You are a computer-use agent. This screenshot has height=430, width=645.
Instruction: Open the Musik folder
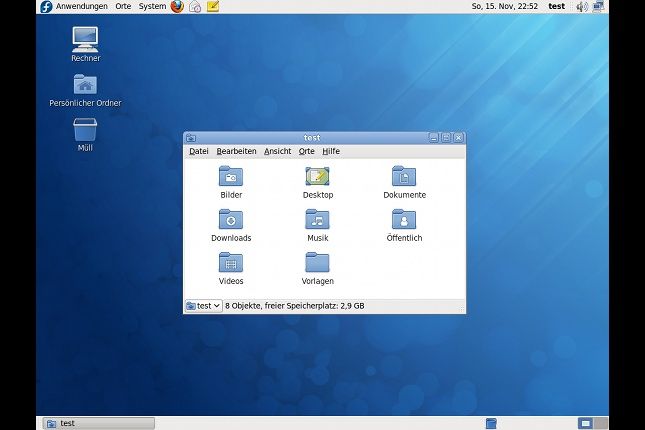coord(317,221)
